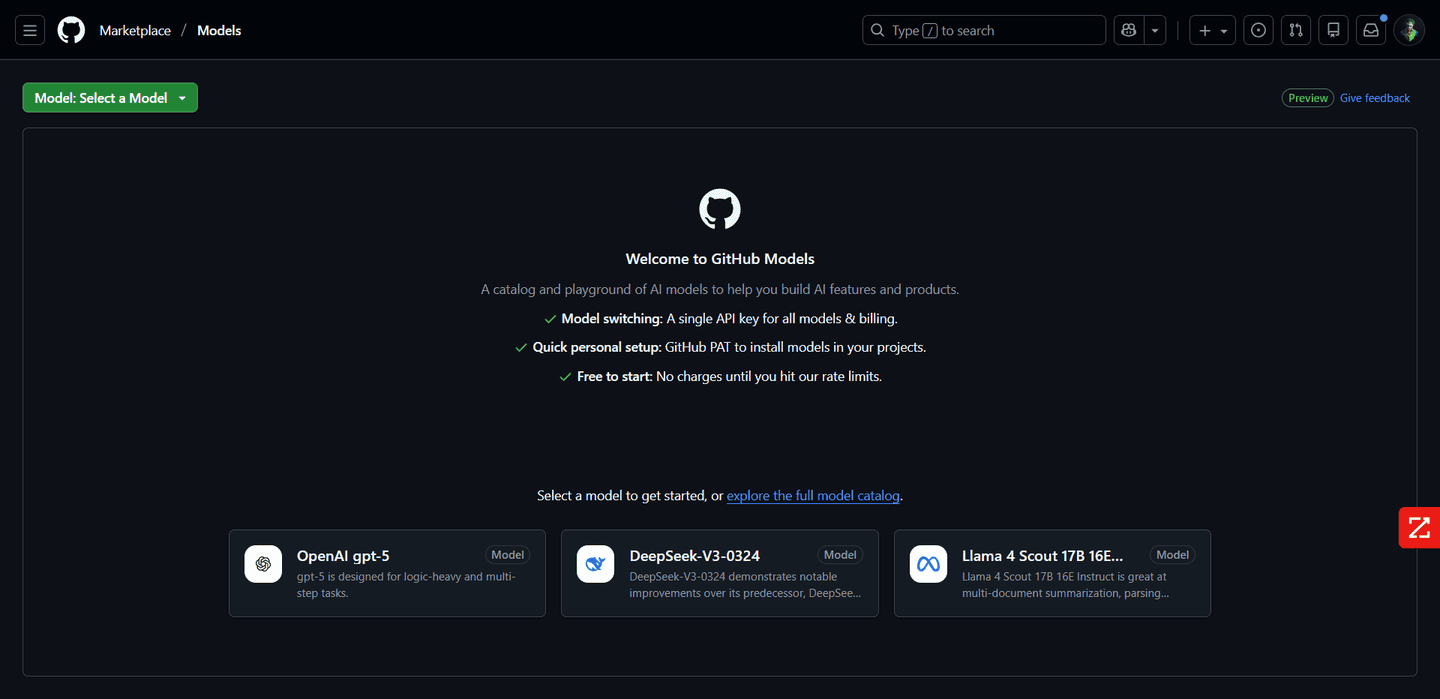Open the Notifications inbox icon
Viewport: 1440px width, 699px height.
pos(1371,31)
